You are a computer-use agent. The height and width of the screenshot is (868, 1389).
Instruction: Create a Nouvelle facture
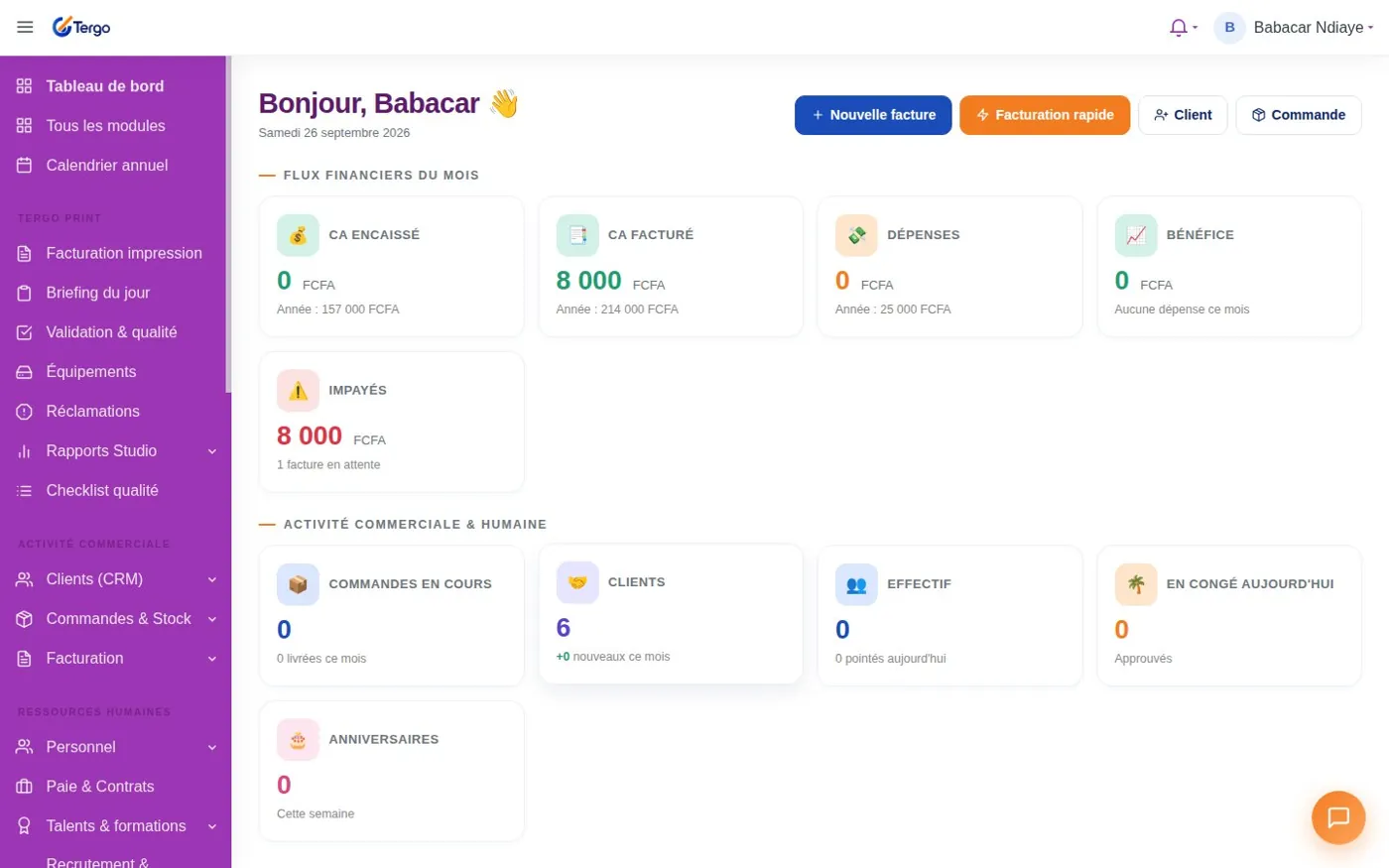[x=873, y=115]
